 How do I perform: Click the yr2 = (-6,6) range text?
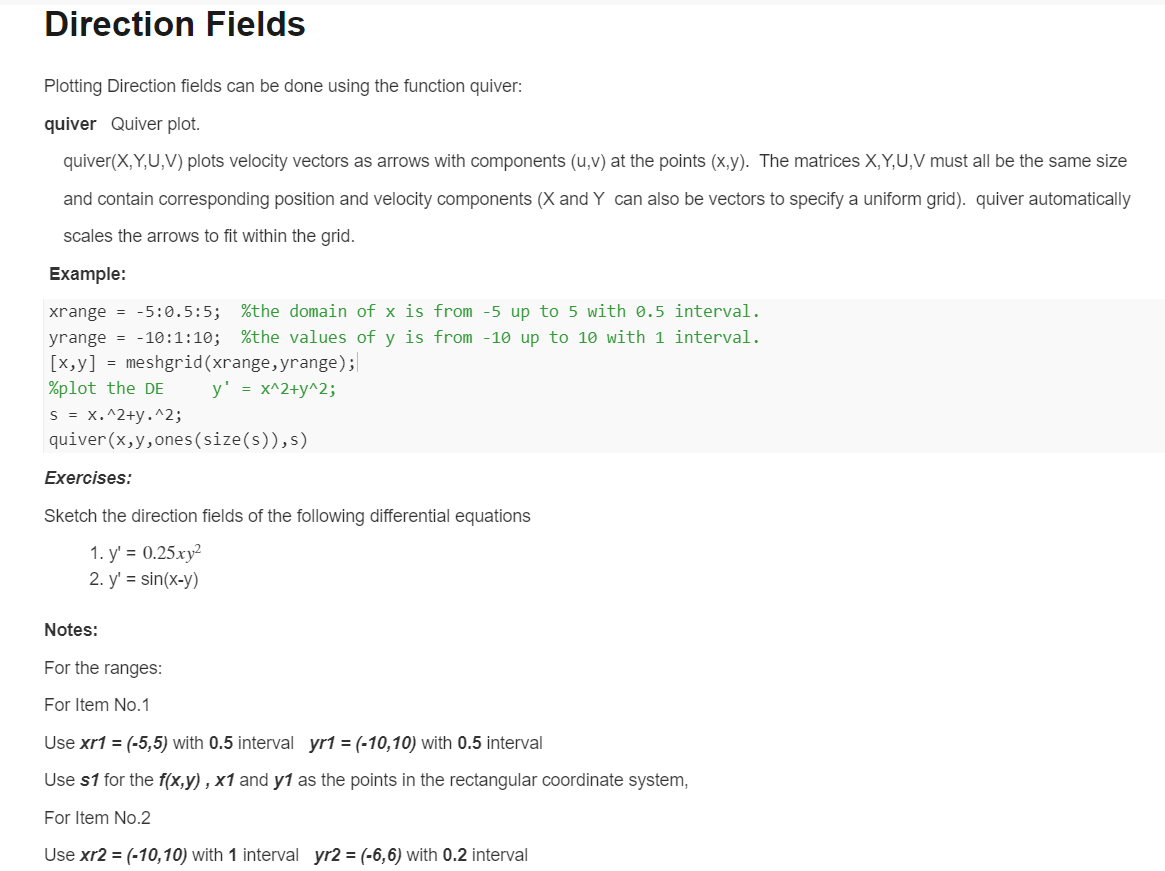[358, 855]
